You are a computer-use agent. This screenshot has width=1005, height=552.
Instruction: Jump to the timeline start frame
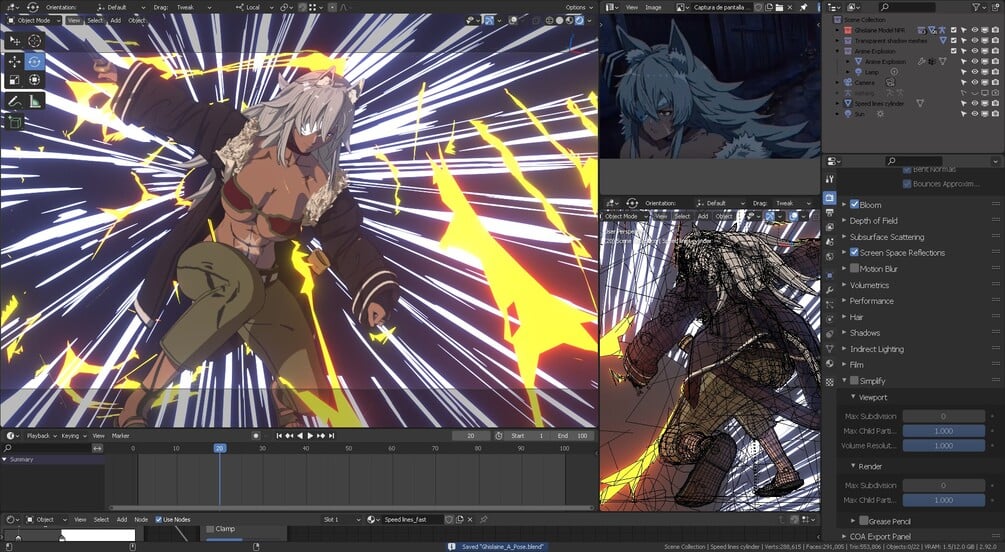(279, 435)
